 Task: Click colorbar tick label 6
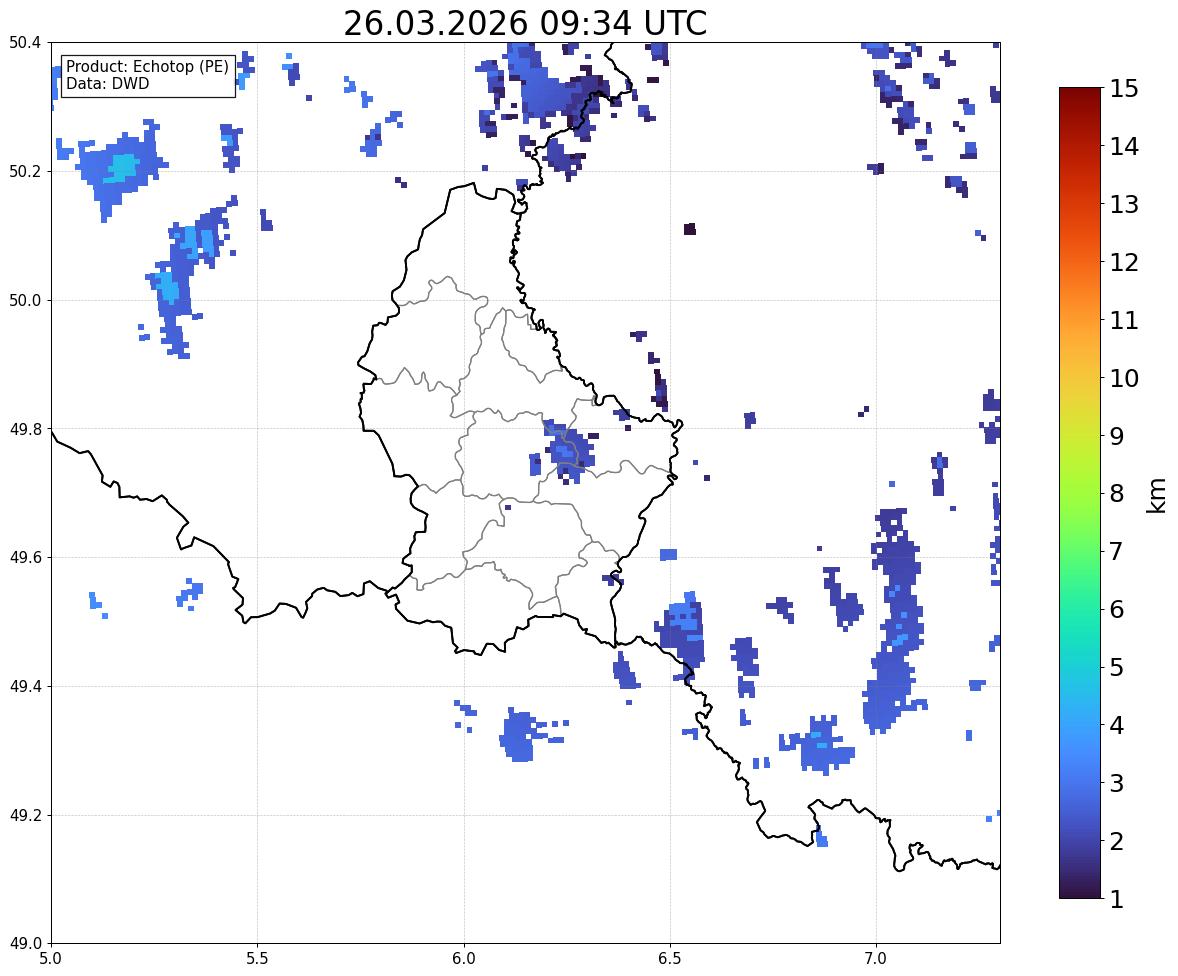1117,609
